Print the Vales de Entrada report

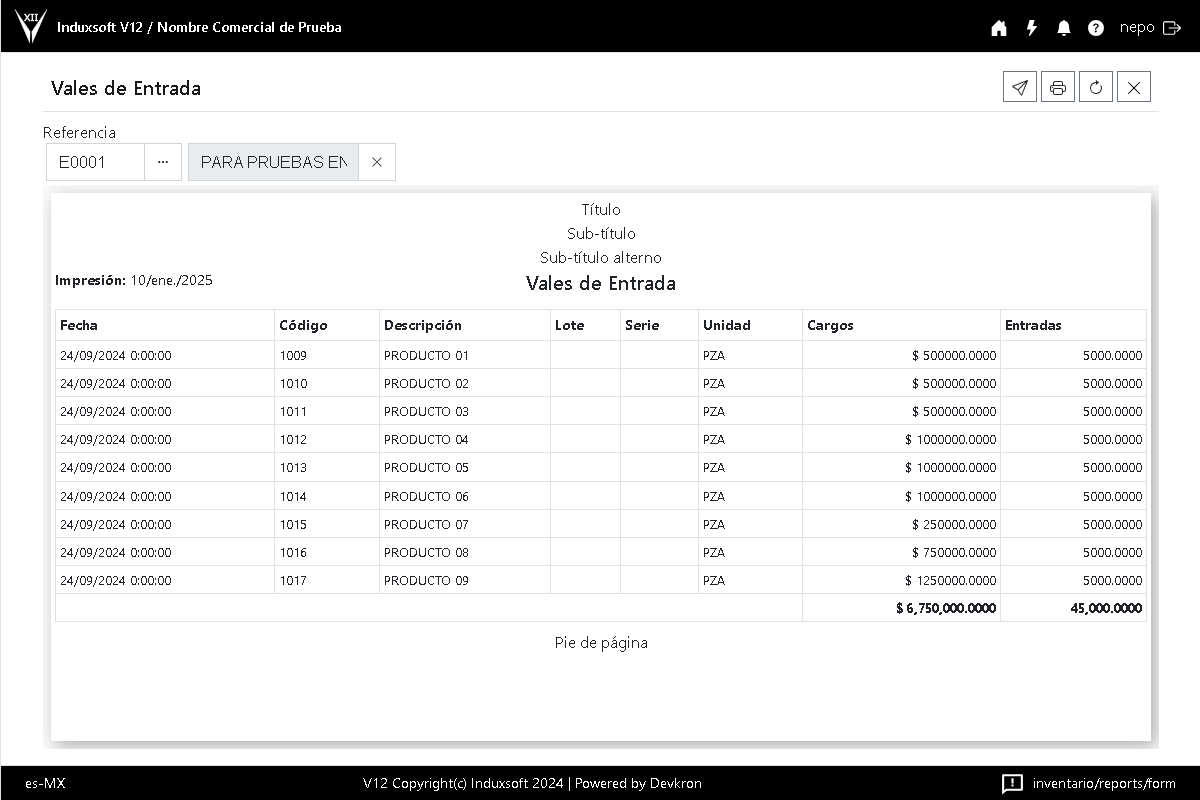[1057, 88]
